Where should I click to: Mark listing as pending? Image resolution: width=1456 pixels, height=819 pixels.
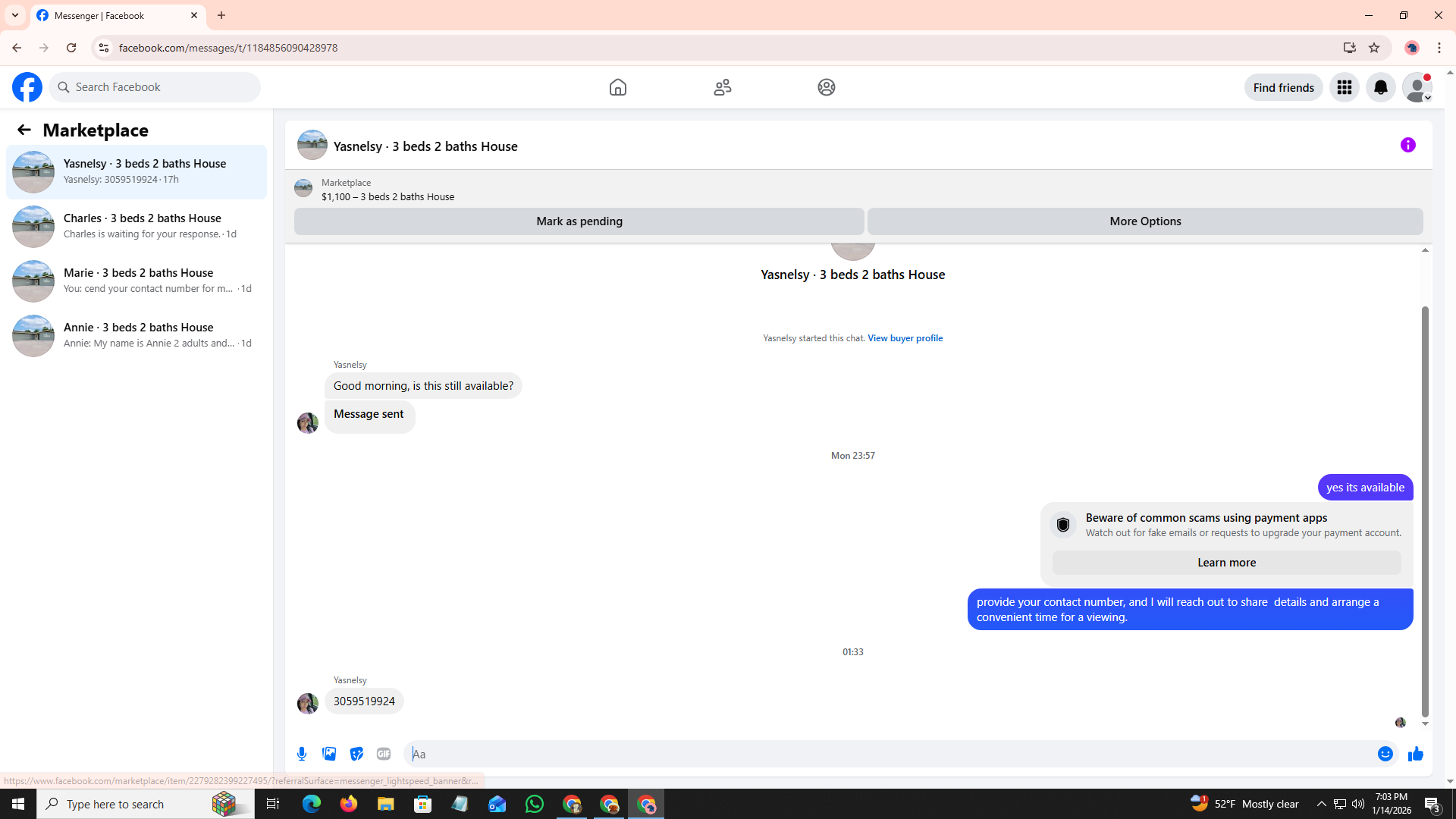click(x=579, y=221)
